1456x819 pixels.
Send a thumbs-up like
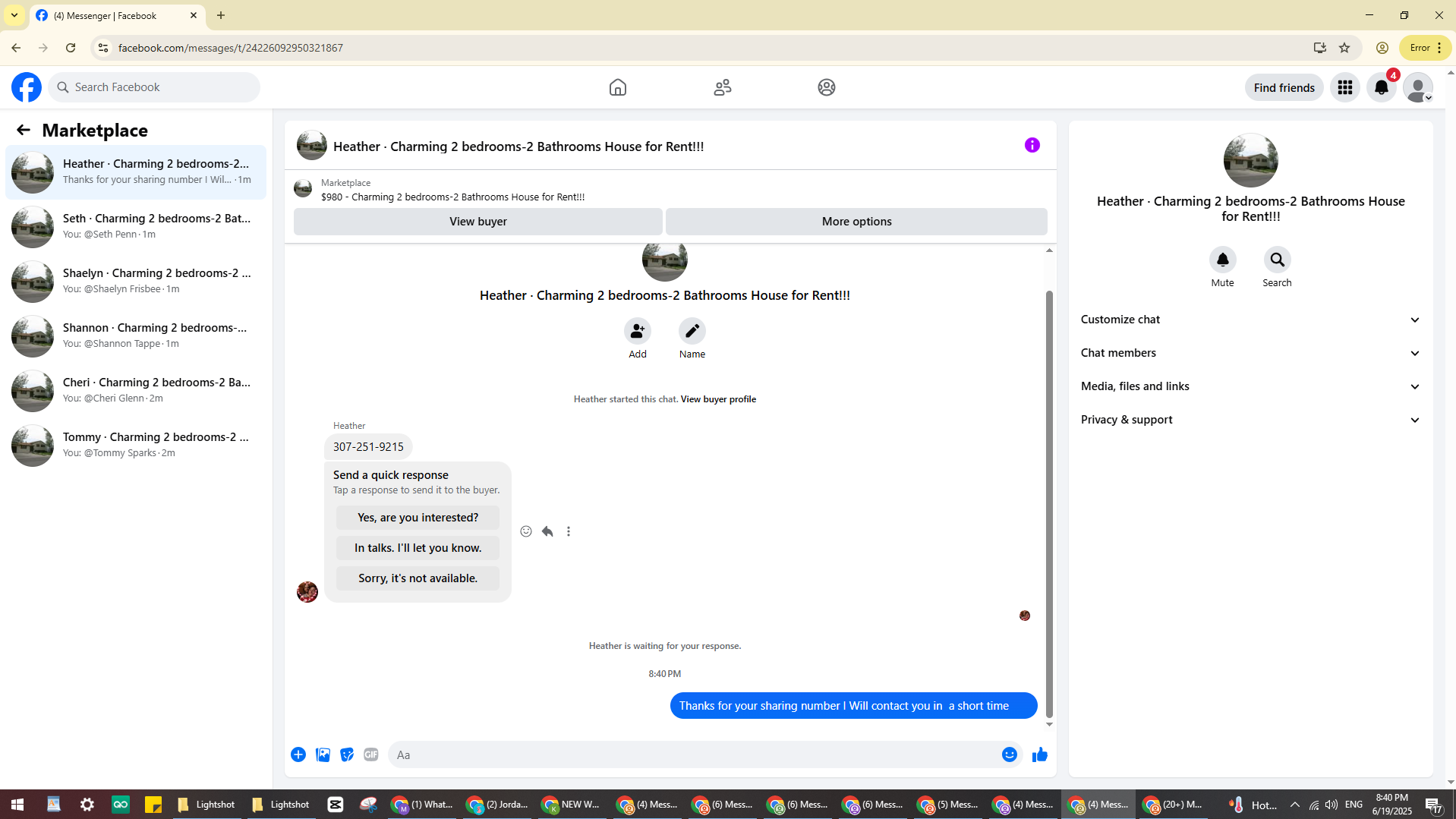(1040, 754)
